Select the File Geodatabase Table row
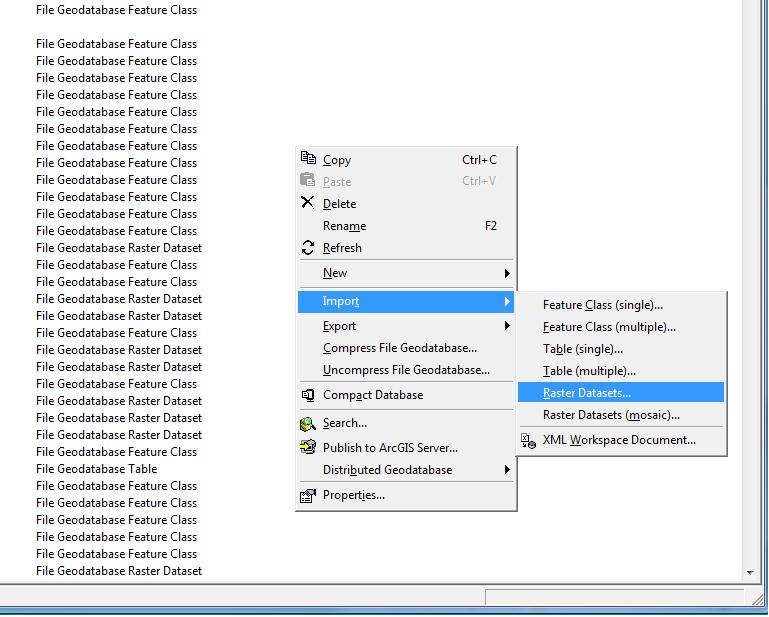 point(97,469)
